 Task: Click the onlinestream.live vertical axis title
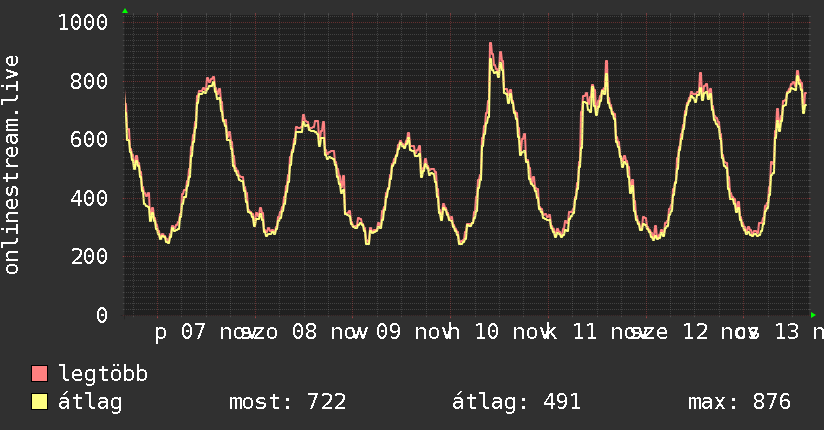[x=11, y=165]
